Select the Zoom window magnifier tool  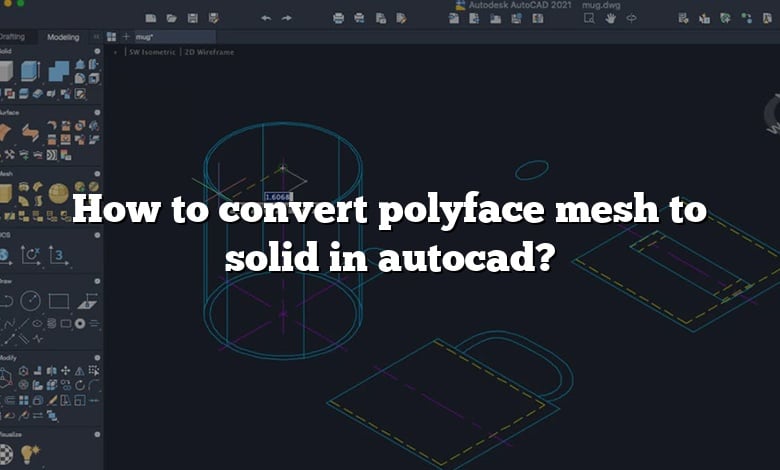coord(589,18)
